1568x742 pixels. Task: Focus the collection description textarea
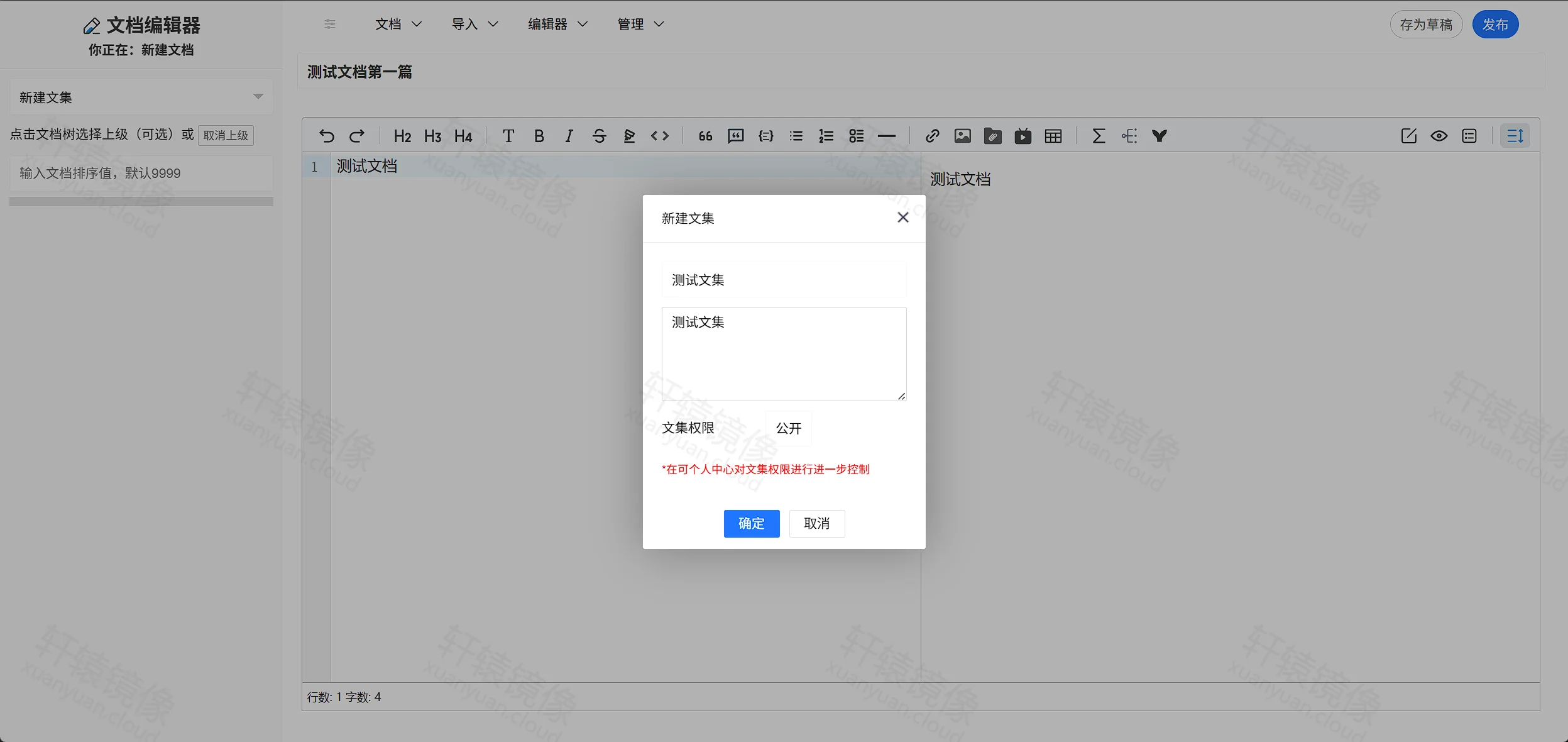tap(784, 354)
